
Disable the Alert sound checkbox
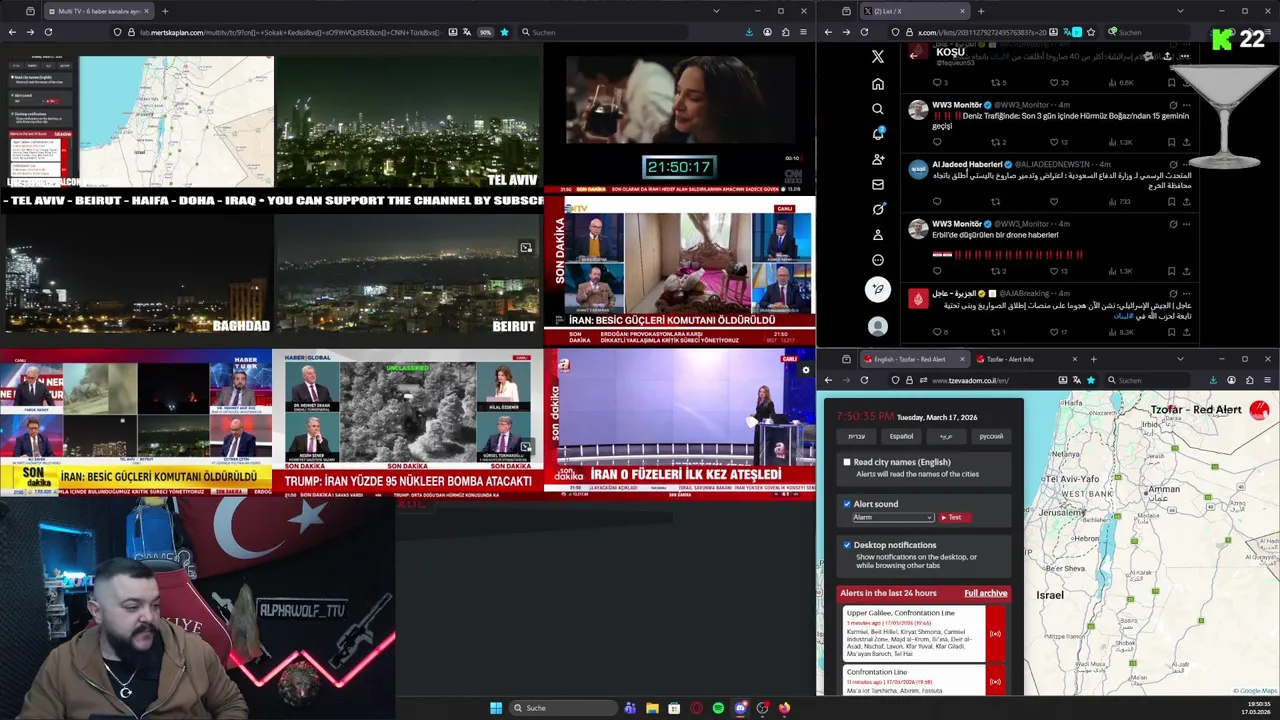pyautogui.click(x=847, y=504)
